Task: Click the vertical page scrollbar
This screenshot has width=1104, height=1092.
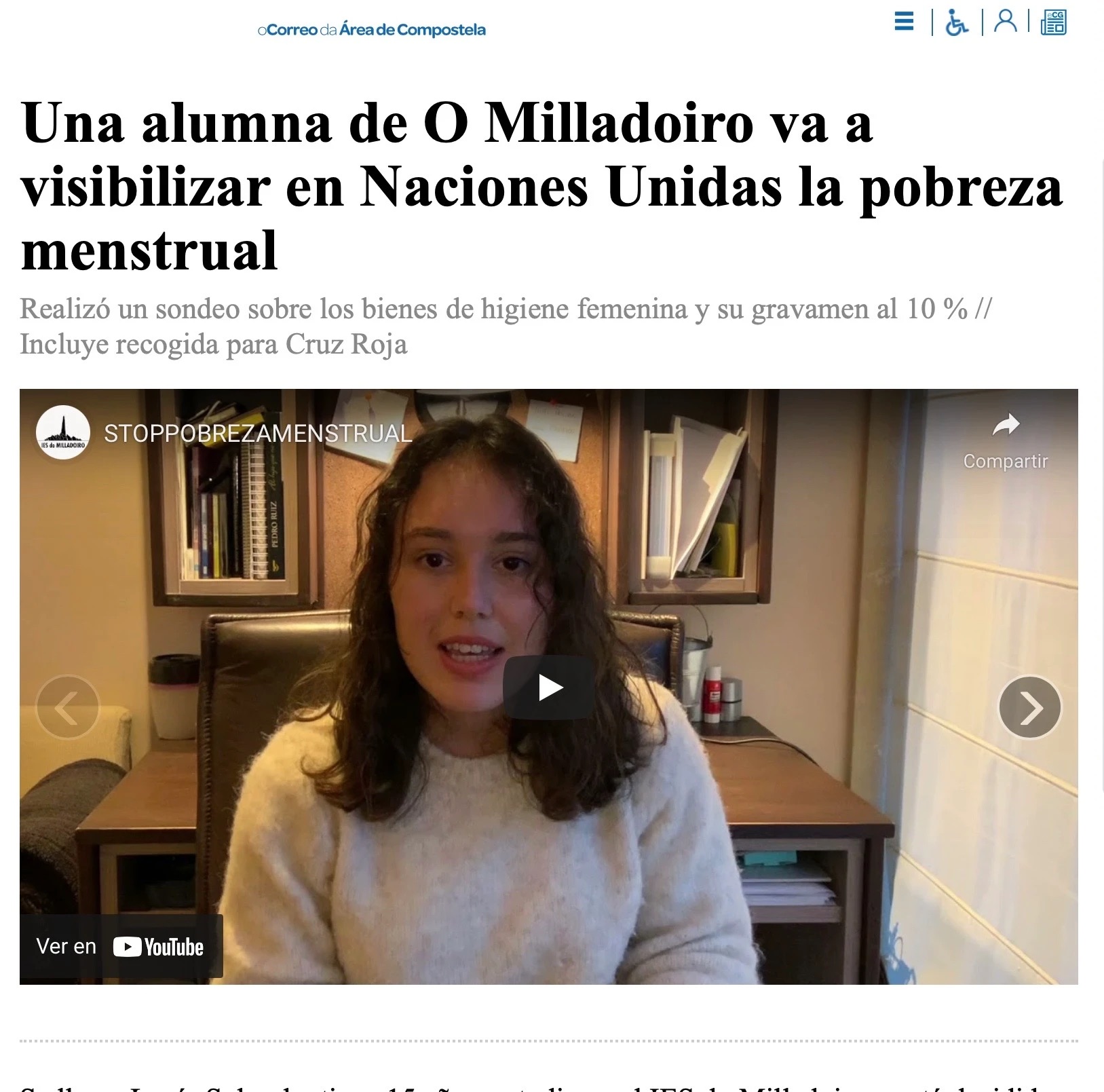Action: (x=1101, y=475)
